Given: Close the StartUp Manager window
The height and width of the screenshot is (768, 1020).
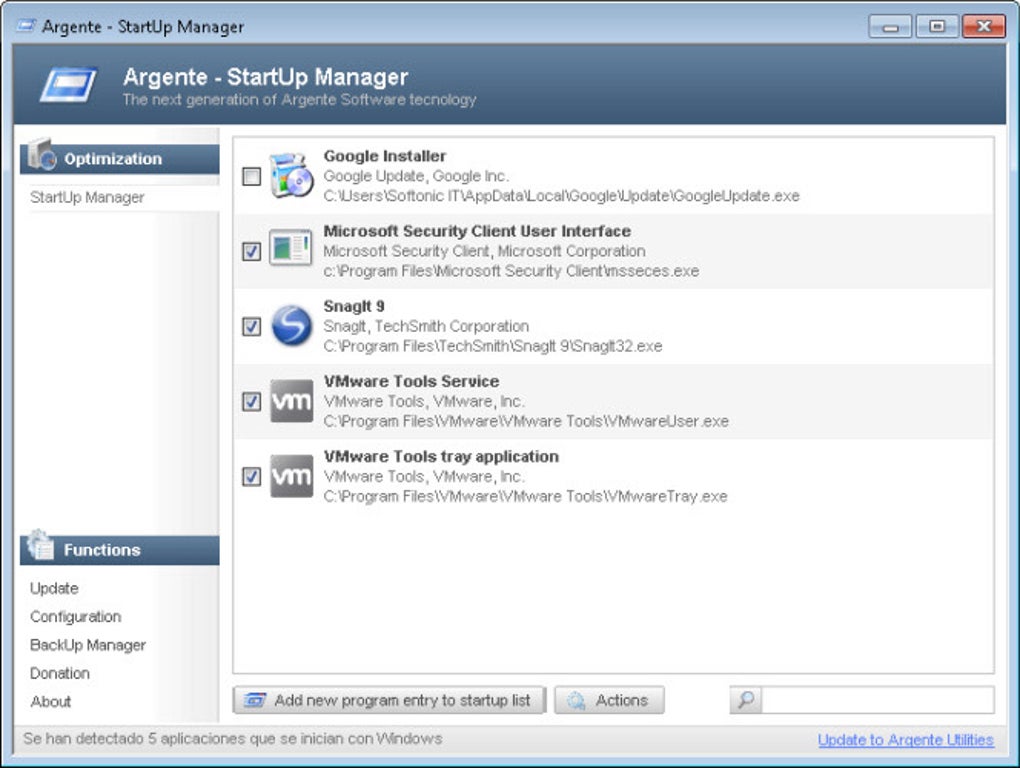Looking at the screenshot, I should tap(984, 27).
